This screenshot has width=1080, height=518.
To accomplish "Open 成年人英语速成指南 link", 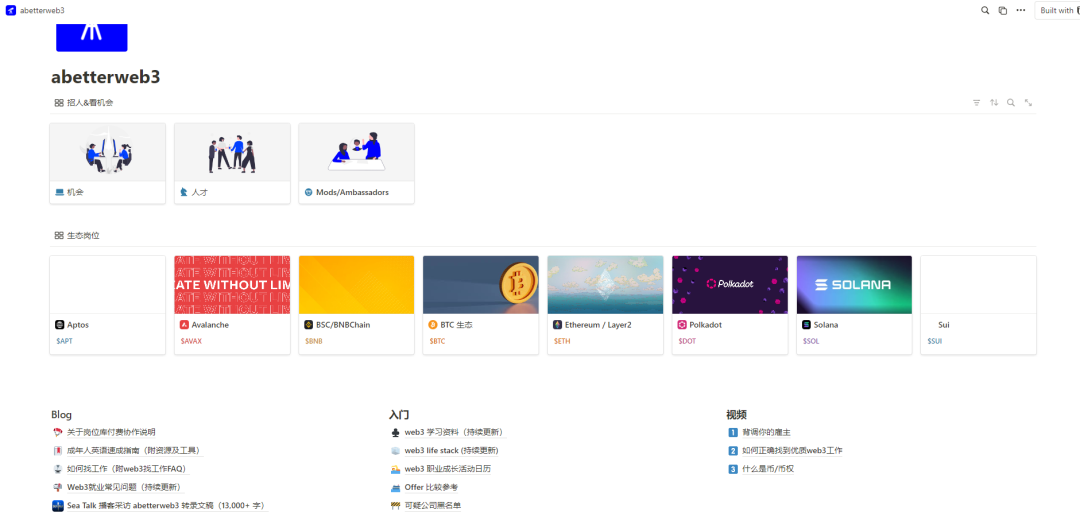I will click(134, 450).
